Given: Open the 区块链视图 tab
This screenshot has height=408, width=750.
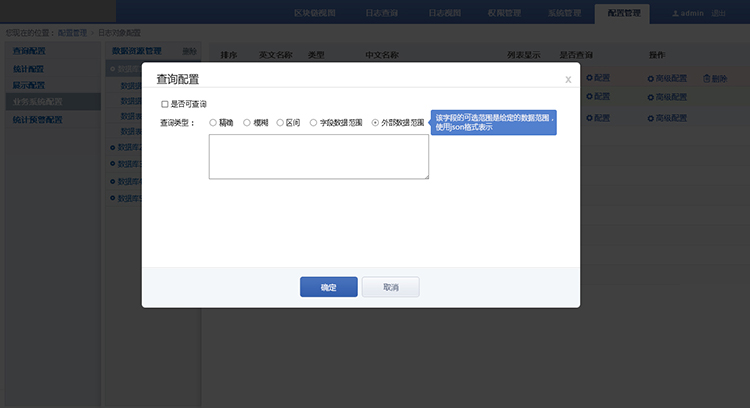Looking at the screenshot, I should [x=315, y=13].
